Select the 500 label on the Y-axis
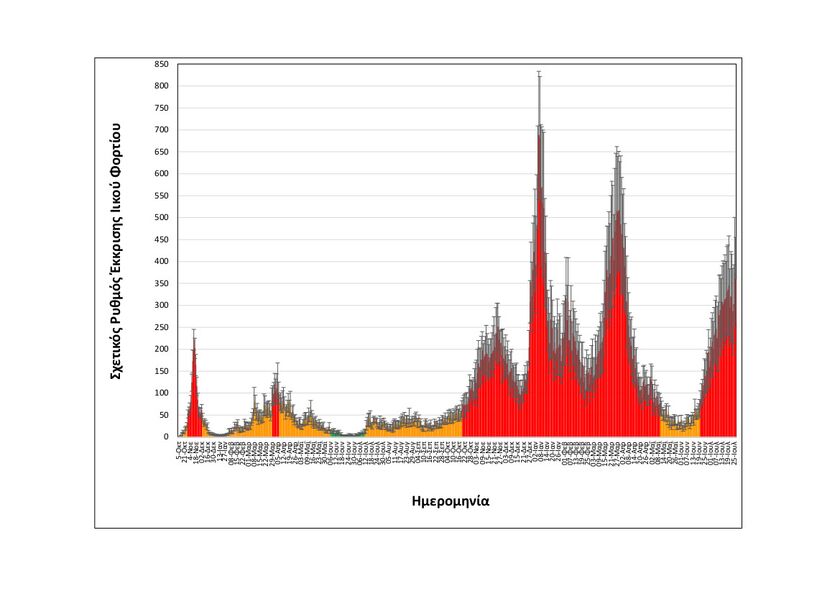The width and height of the screenshot is (840, 594). point(162,217)
